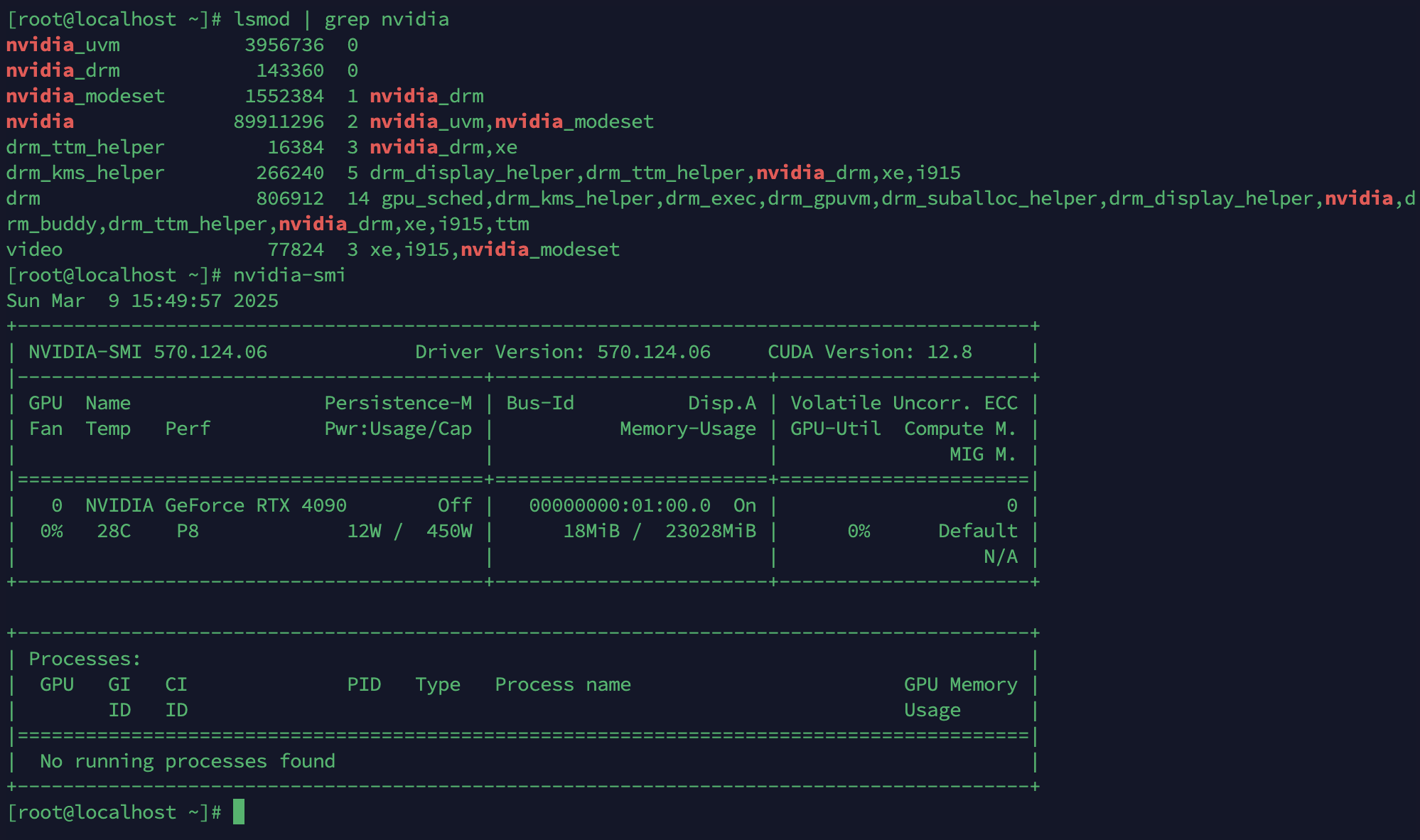
Task: Click the total memory value 23028MiB
Action: click(711, 531)
